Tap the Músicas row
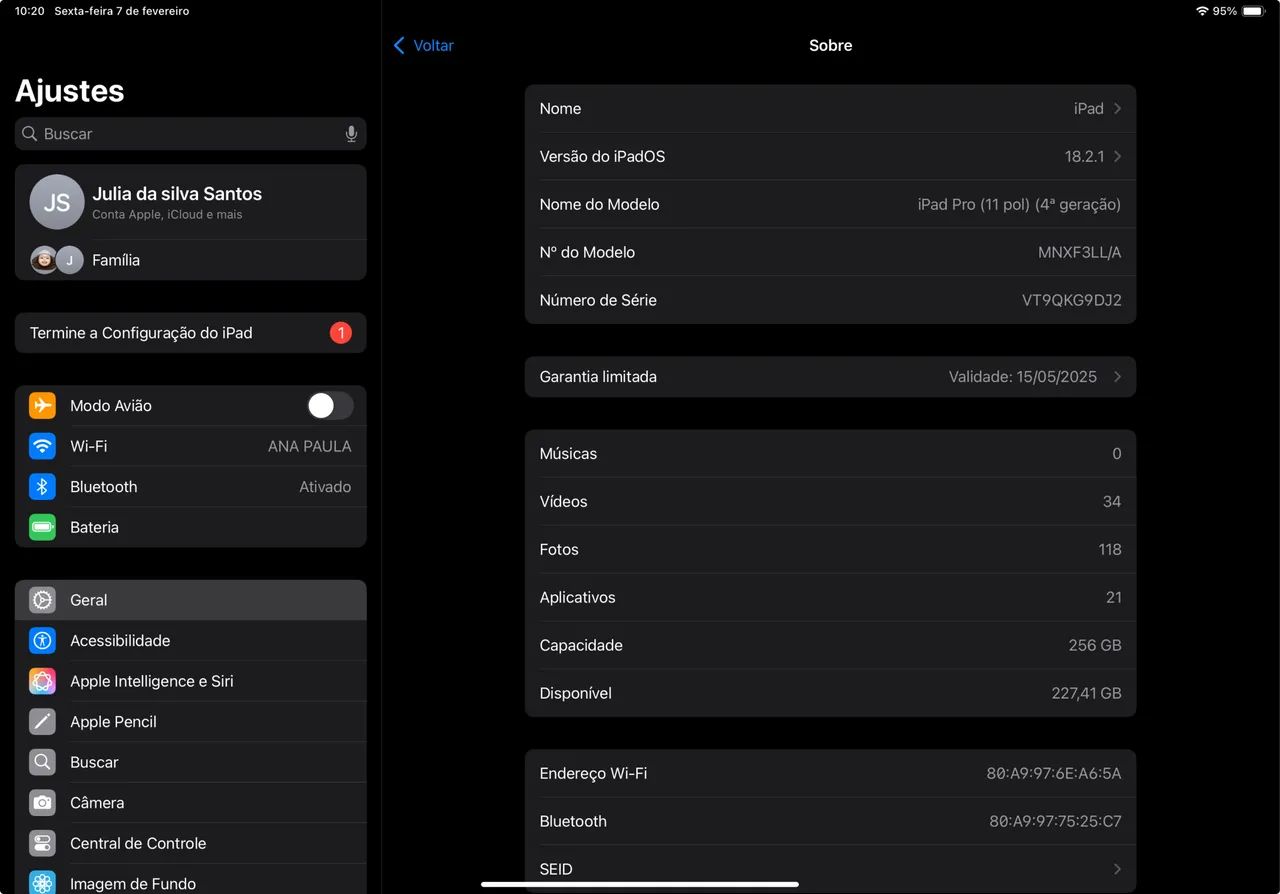This screenshot has height=894, width=1280. [830, 453]
